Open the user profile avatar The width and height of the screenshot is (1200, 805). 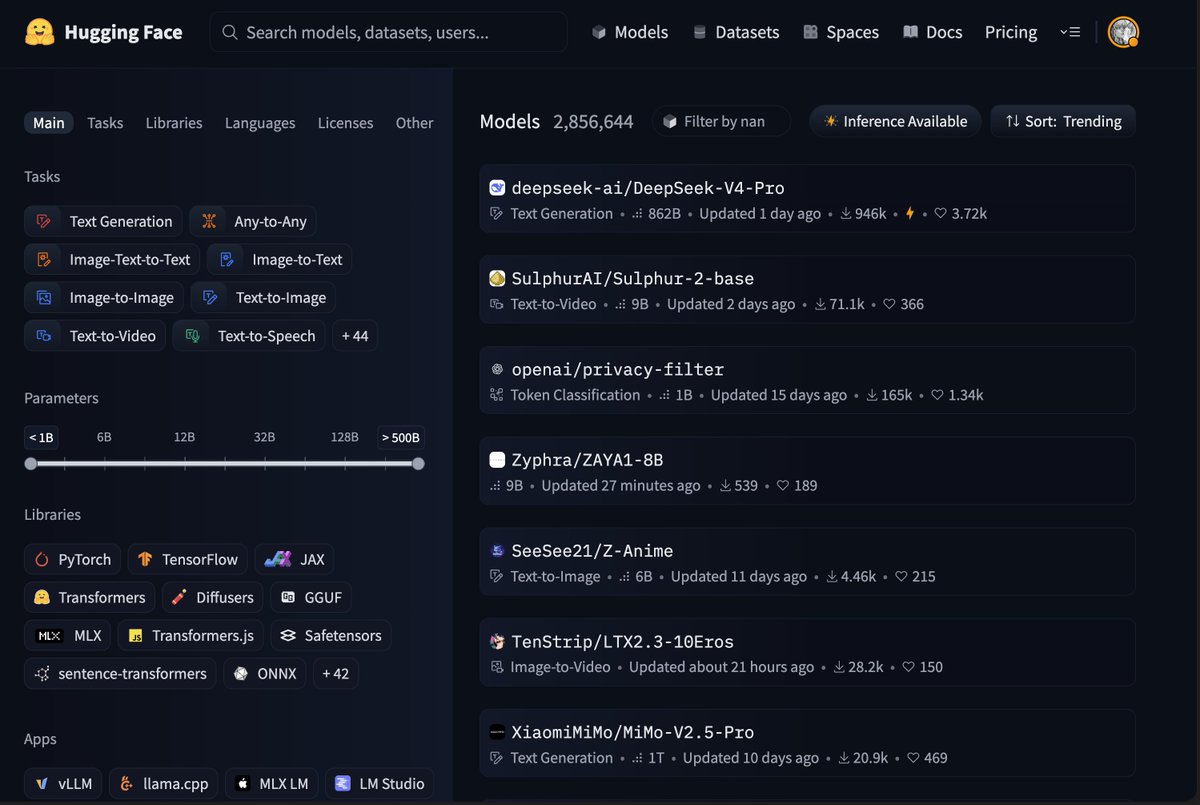click(1123, 32)
